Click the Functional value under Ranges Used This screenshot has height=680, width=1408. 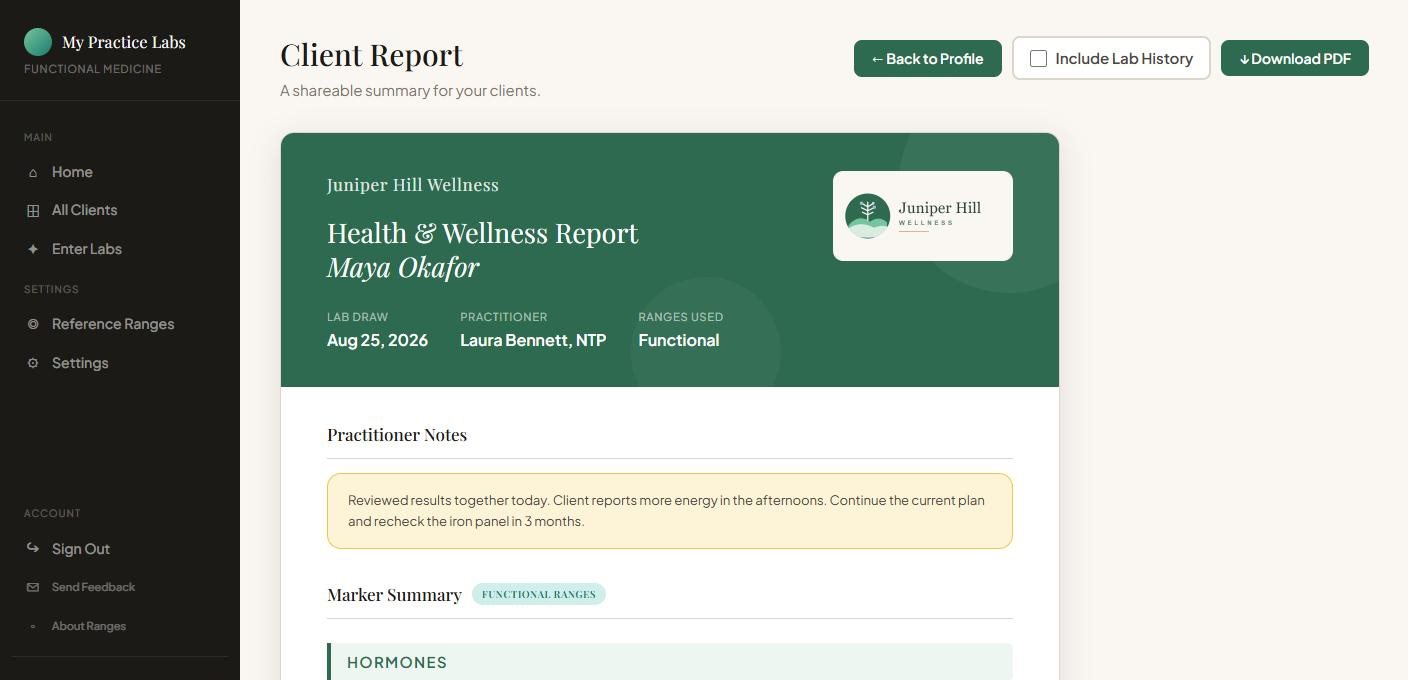[679, 340]
